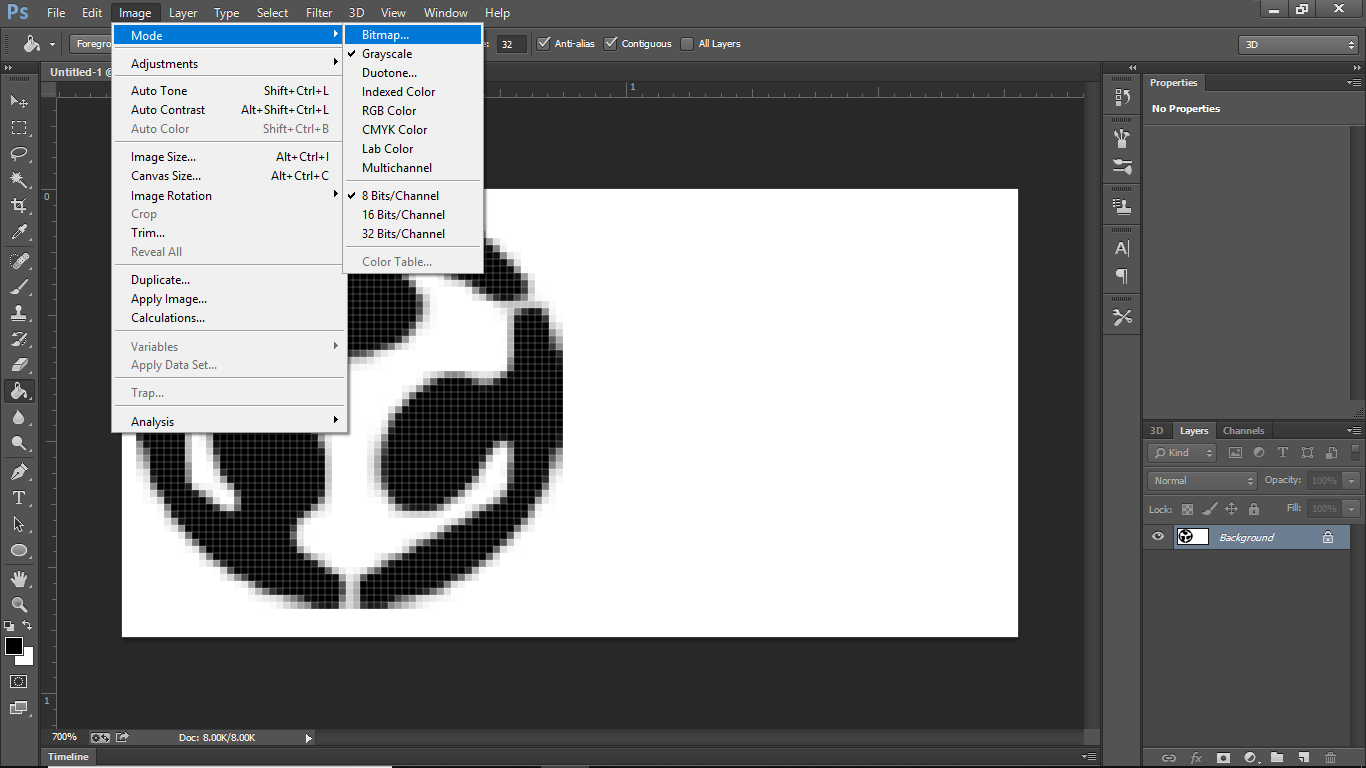Click the 700% zoom level field

(x=65, y=738)
